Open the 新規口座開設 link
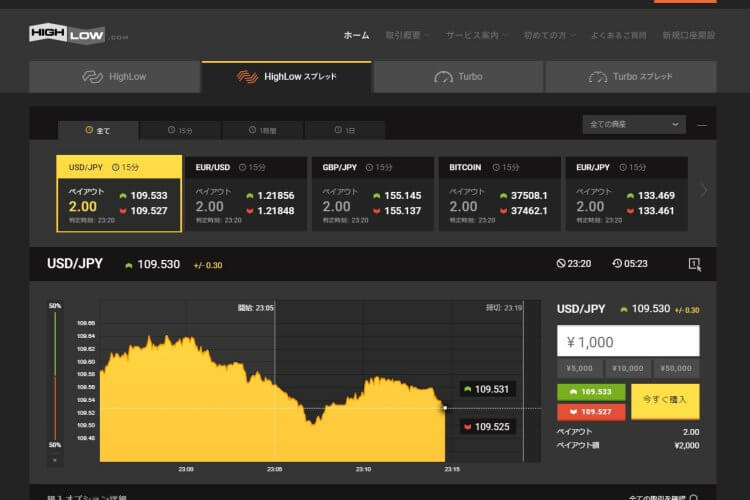750x500 pixels. click(x=688, y=35)
